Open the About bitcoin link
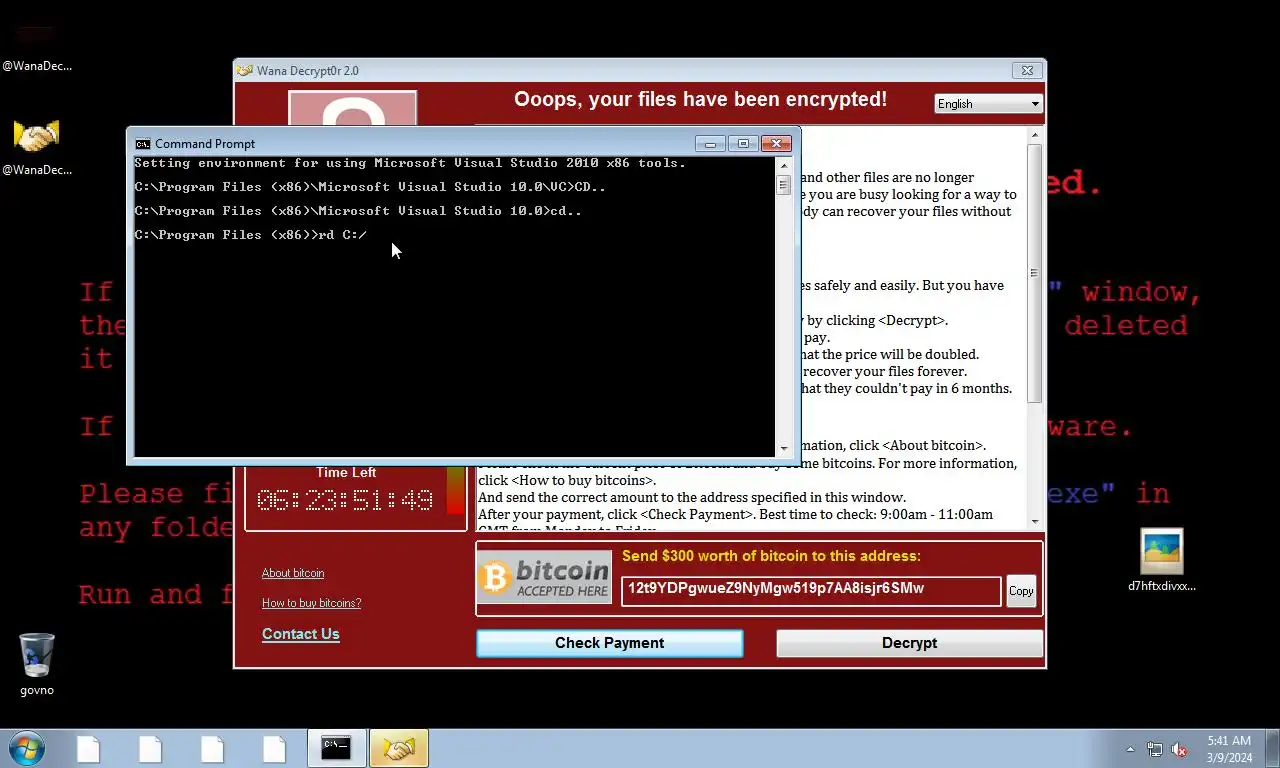This screenshot has height=768, width=1280. coord(293,573)
